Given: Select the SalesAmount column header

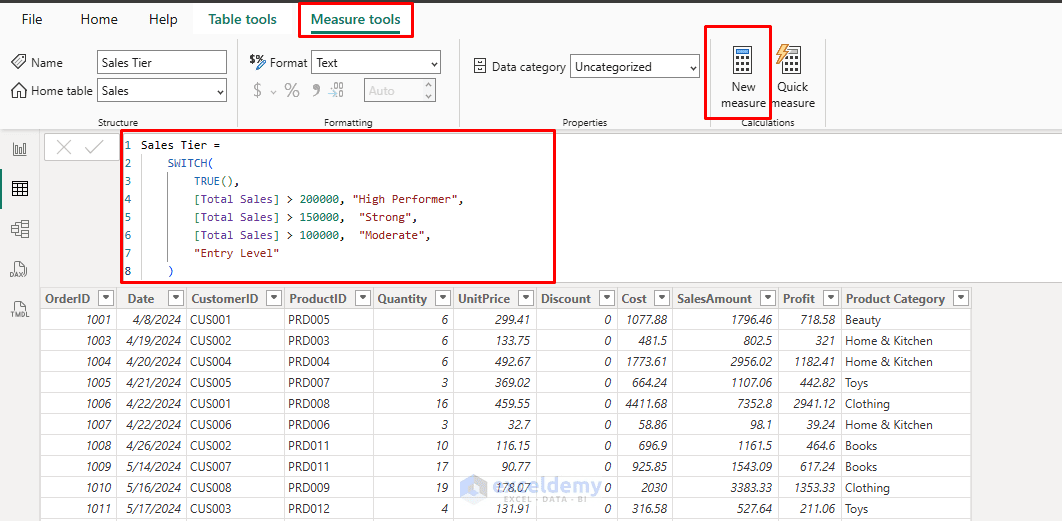Looking at the screenshot, I should [714, 299].
